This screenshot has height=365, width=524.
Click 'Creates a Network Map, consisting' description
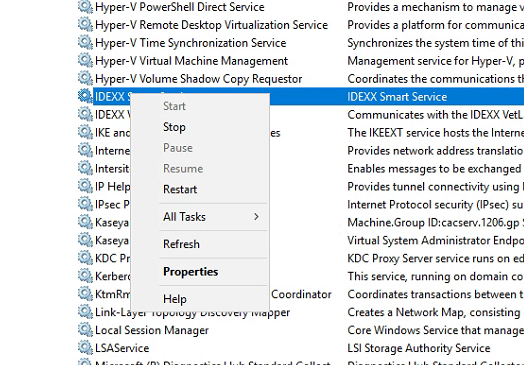[434, 313]
